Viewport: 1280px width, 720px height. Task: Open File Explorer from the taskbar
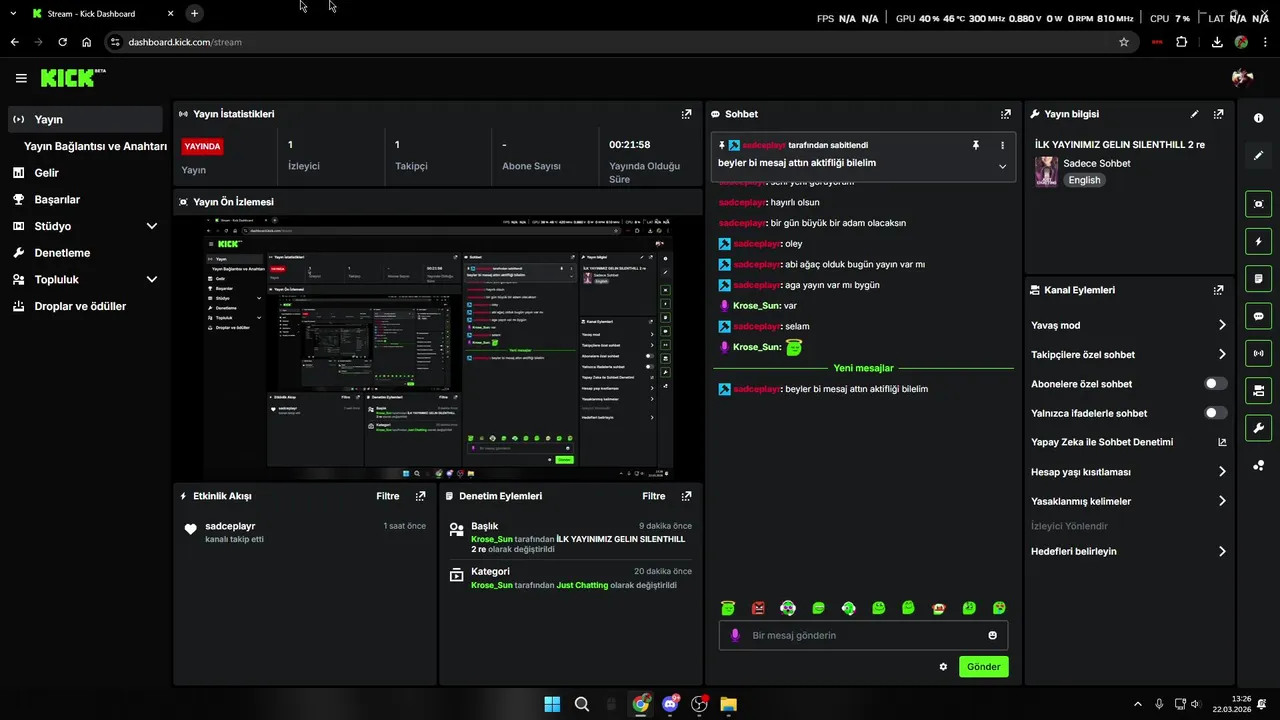(728, 704)
